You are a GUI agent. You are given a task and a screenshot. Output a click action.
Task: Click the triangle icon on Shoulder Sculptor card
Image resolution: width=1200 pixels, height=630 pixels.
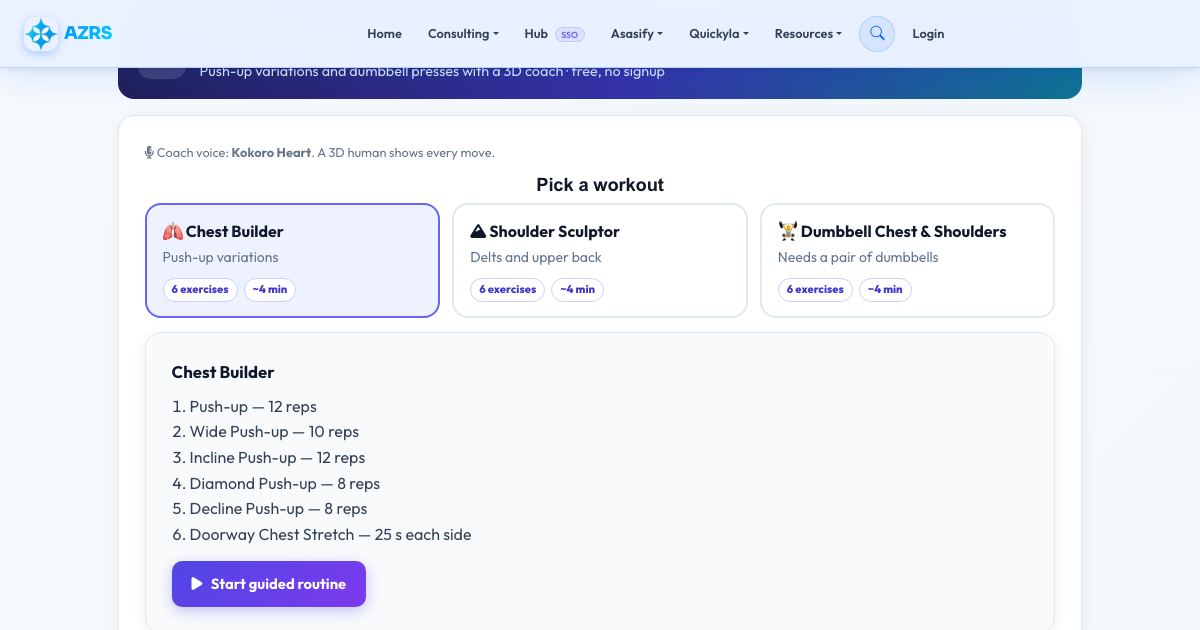tap(478, 232)
